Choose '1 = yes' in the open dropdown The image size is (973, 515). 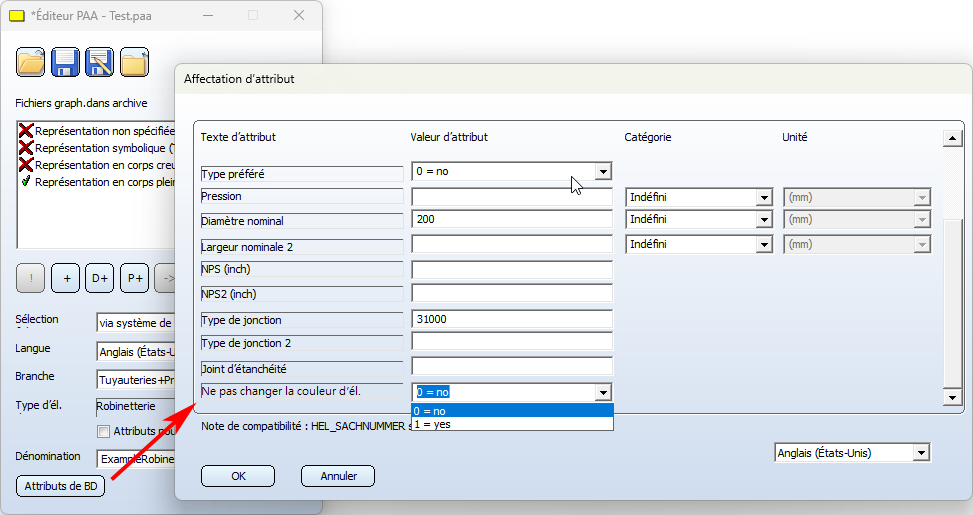point(512,424)
